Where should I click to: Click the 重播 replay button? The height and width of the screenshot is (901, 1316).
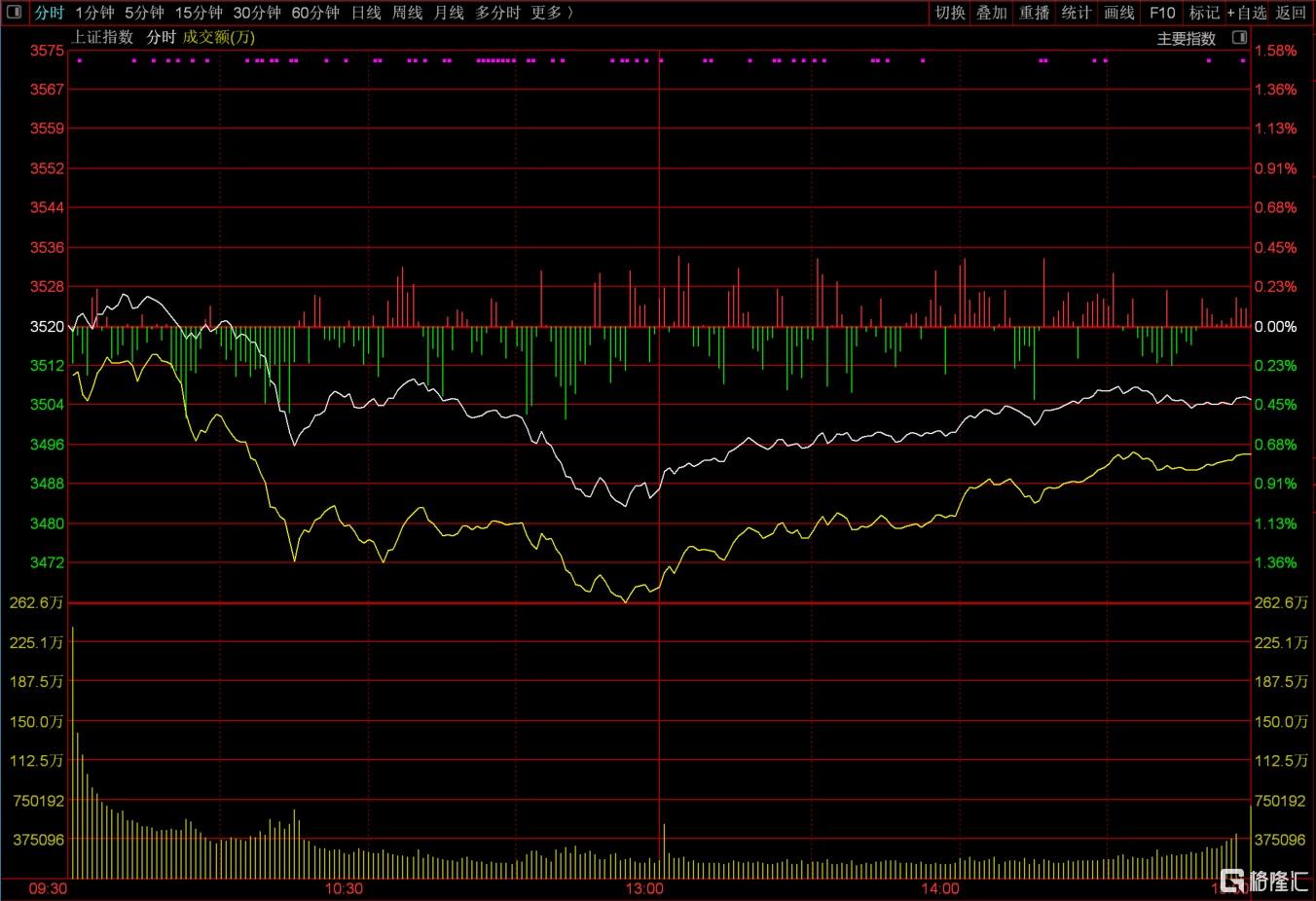(1035, 13)
